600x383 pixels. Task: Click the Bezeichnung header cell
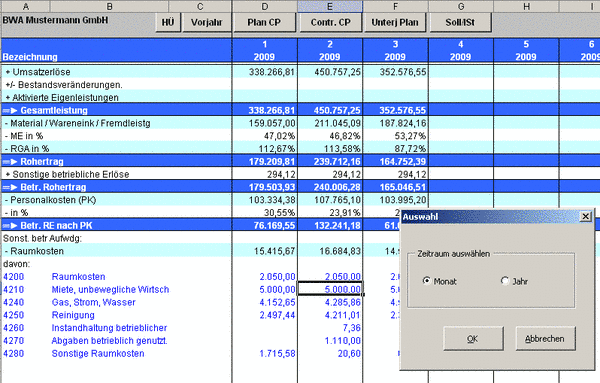pyautogui.click(x=30, y=57)
